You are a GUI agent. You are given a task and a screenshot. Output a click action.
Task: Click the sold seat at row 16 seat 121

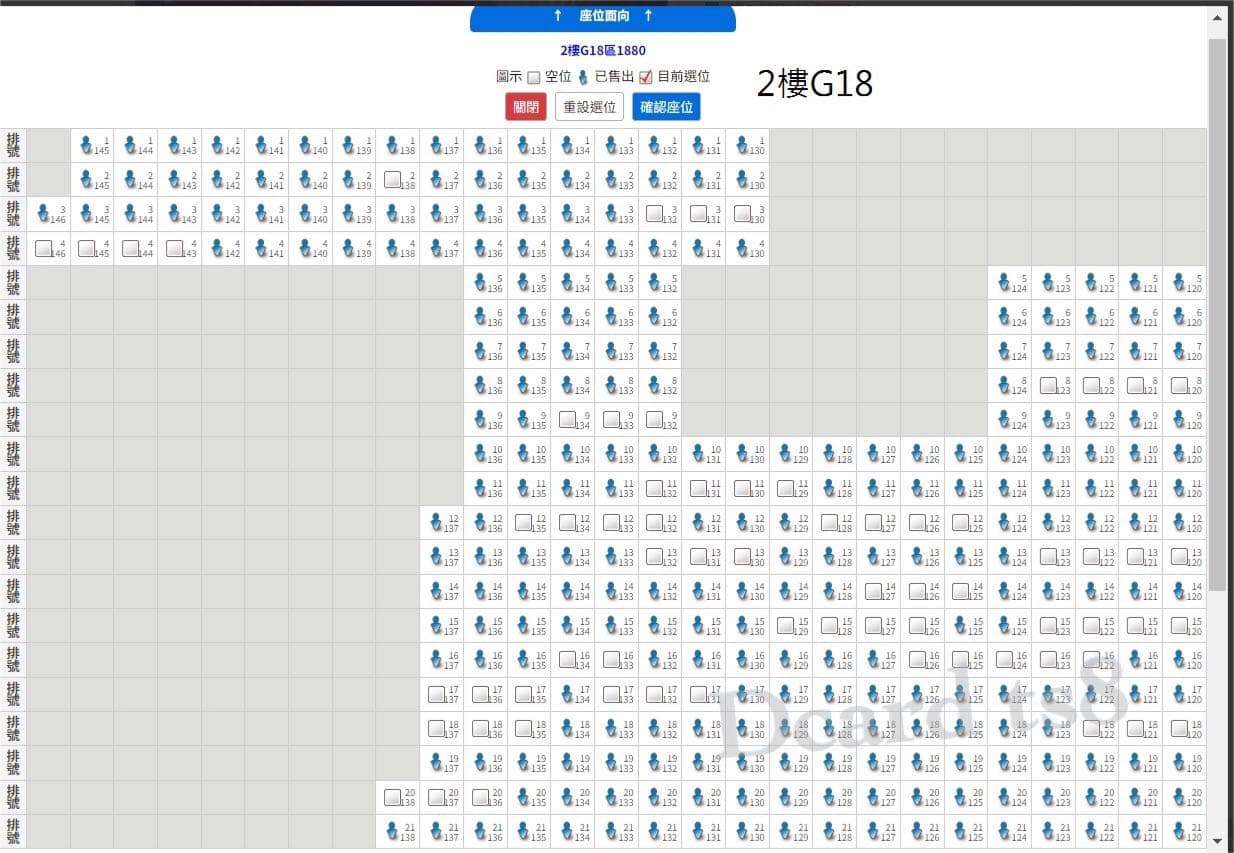coord(1135,659)
